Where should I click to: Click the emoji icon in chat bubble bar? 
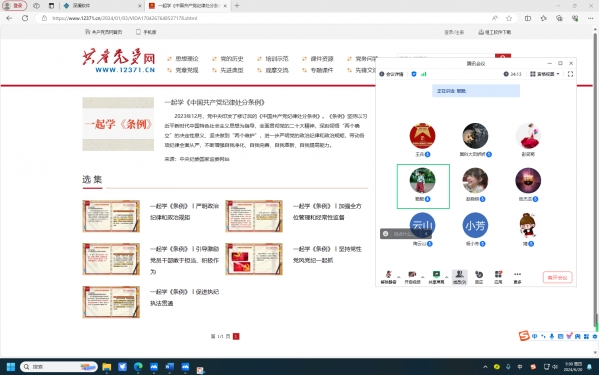[386, 234]
